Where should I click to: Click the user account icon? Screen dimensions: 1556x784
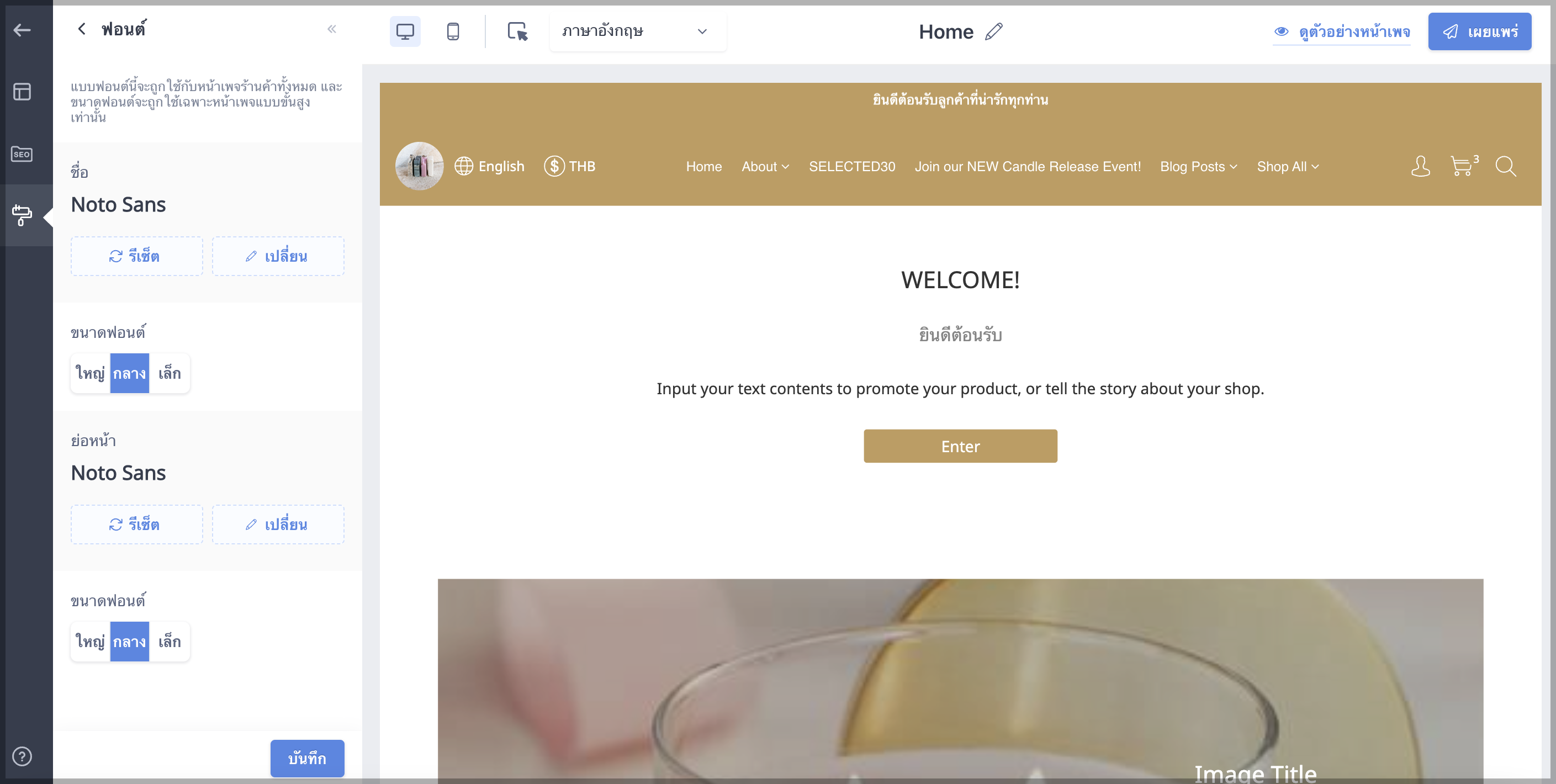(x=1420, y=166)
